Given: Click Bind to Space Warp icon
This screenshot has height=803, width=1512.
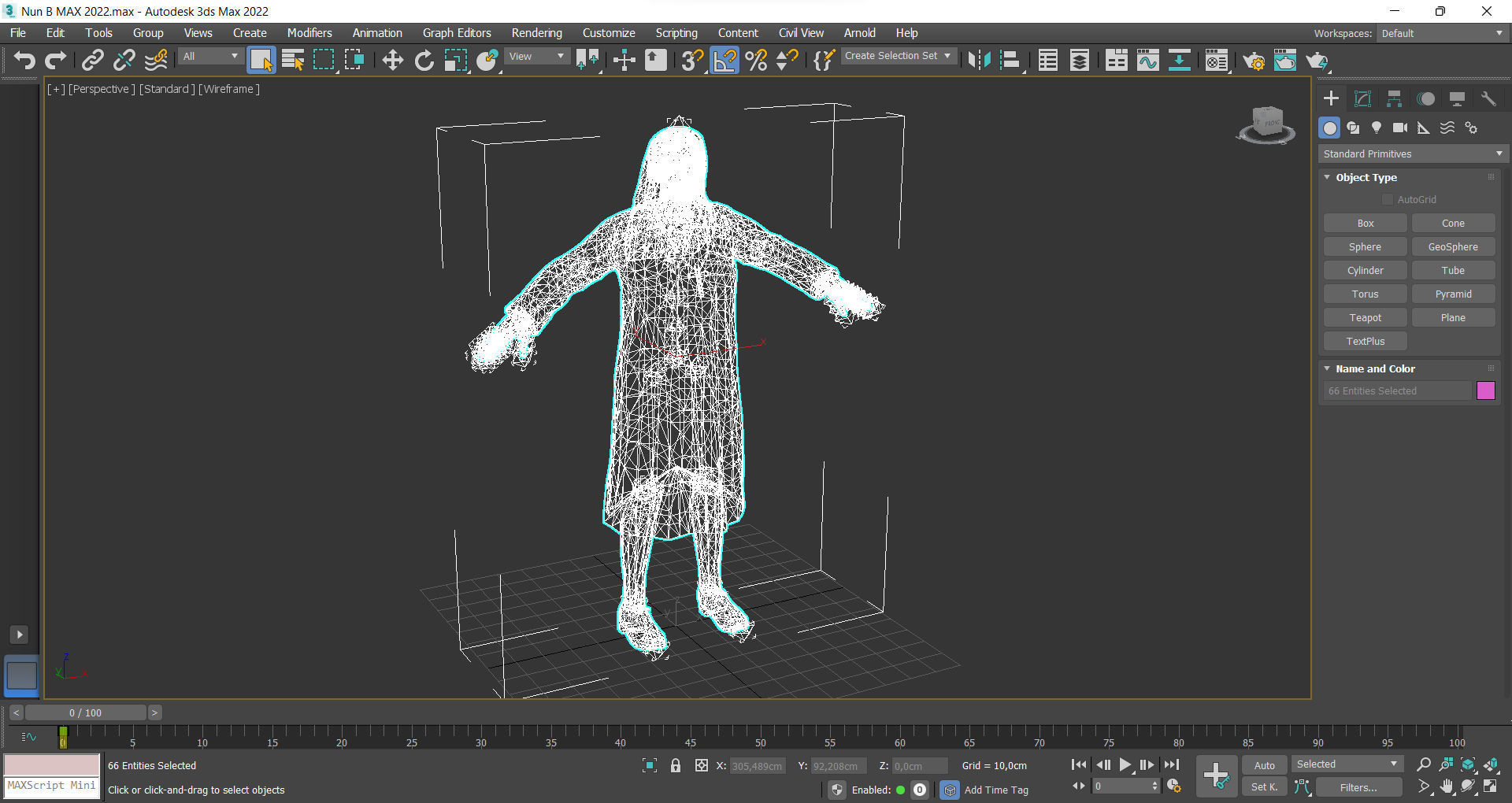Looking at the screenshot, I should coord(156,61).
